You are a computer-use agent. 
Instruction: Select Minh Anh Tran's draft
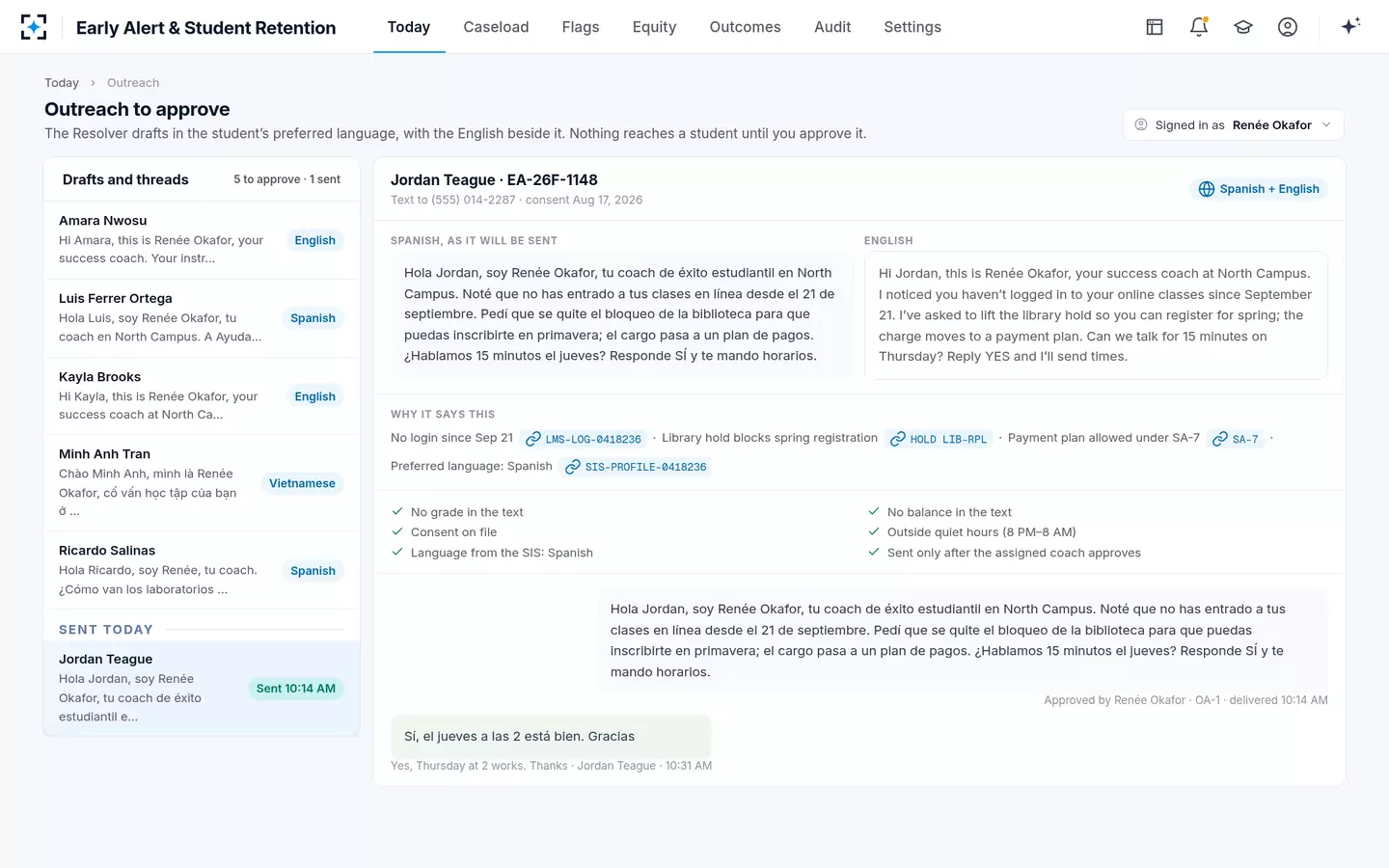(x=202, y=482)
